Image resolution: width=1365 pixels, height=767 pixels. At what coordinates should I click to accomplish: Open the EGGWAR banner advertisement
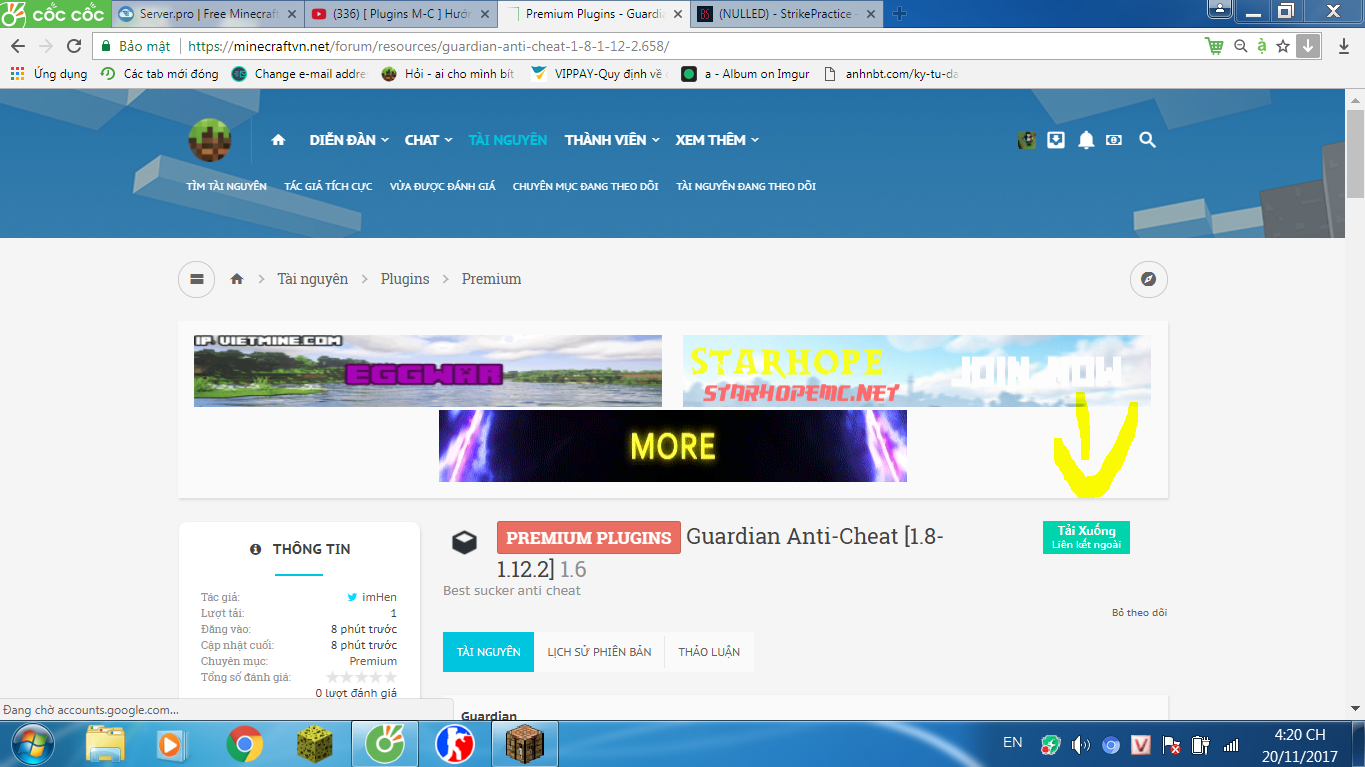(428, 371)
